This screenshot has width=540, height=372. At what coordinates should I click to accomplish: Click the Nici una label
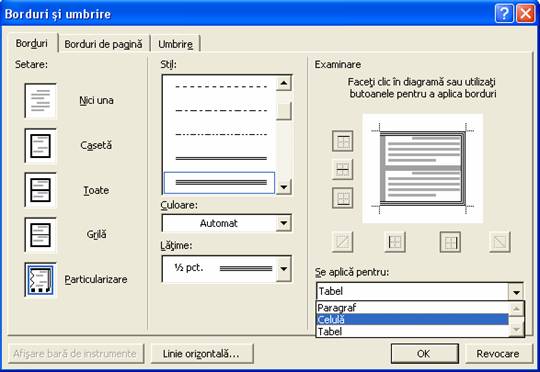(x=96, y=101)
